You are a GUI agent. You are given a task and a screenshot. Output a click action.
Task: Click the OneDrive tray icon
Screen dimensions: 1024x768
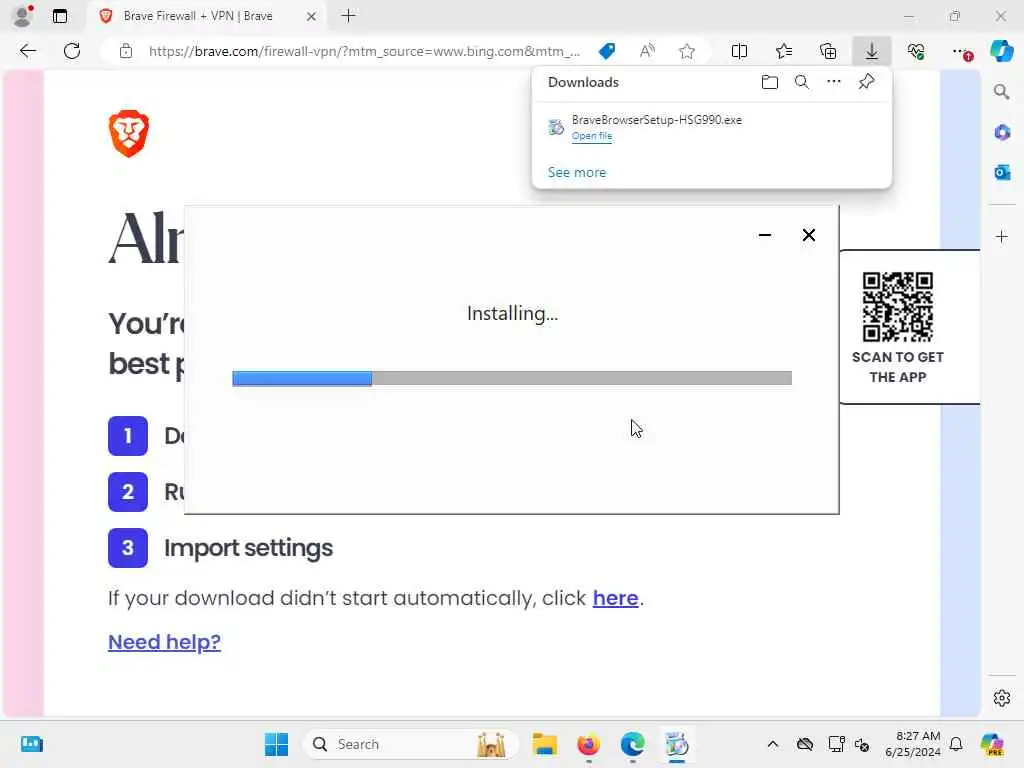click(x=805, y=744)
